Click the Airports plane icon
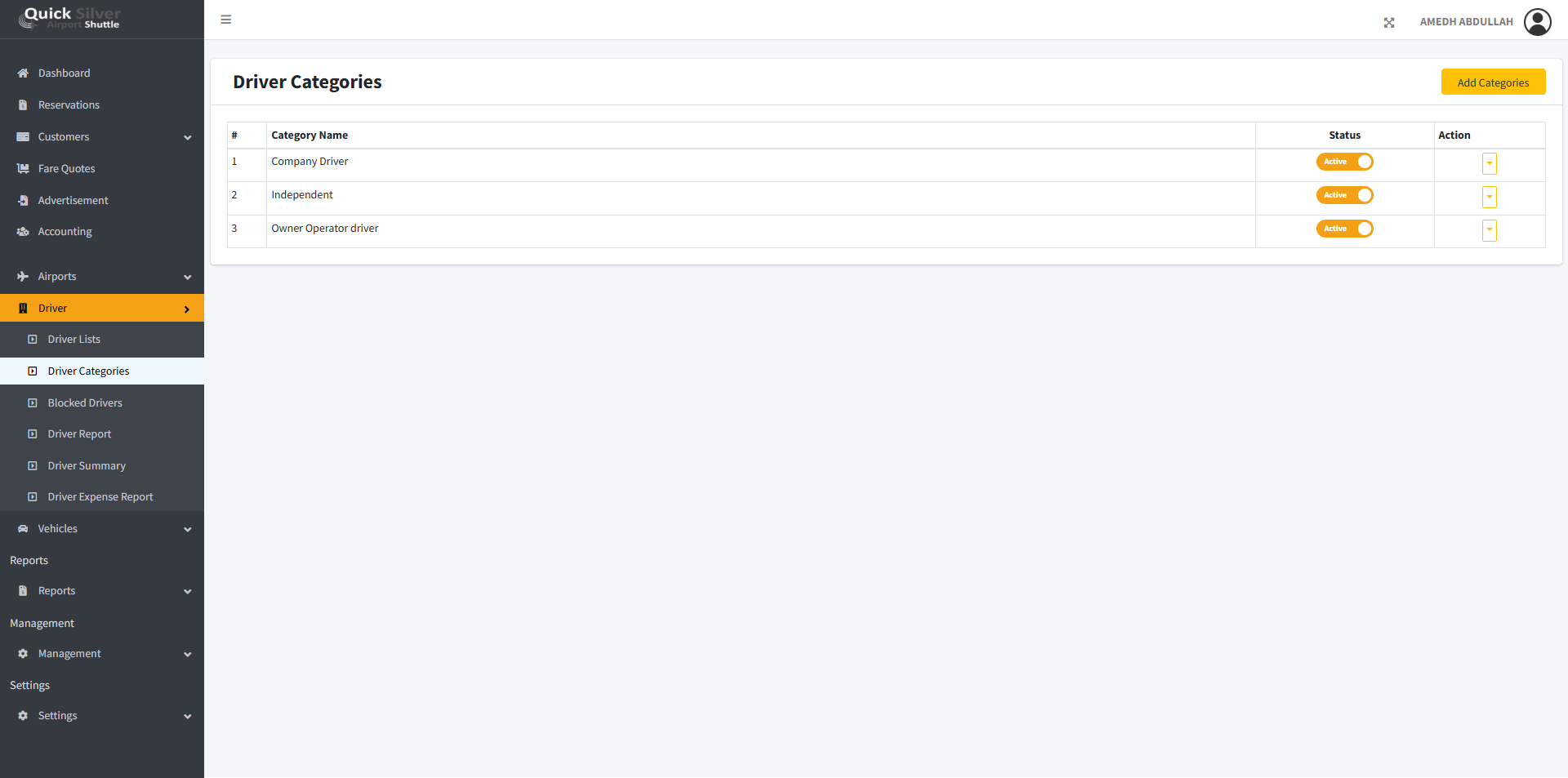Viewport: 1568px width, 778px height. click(x=23, y=277)
